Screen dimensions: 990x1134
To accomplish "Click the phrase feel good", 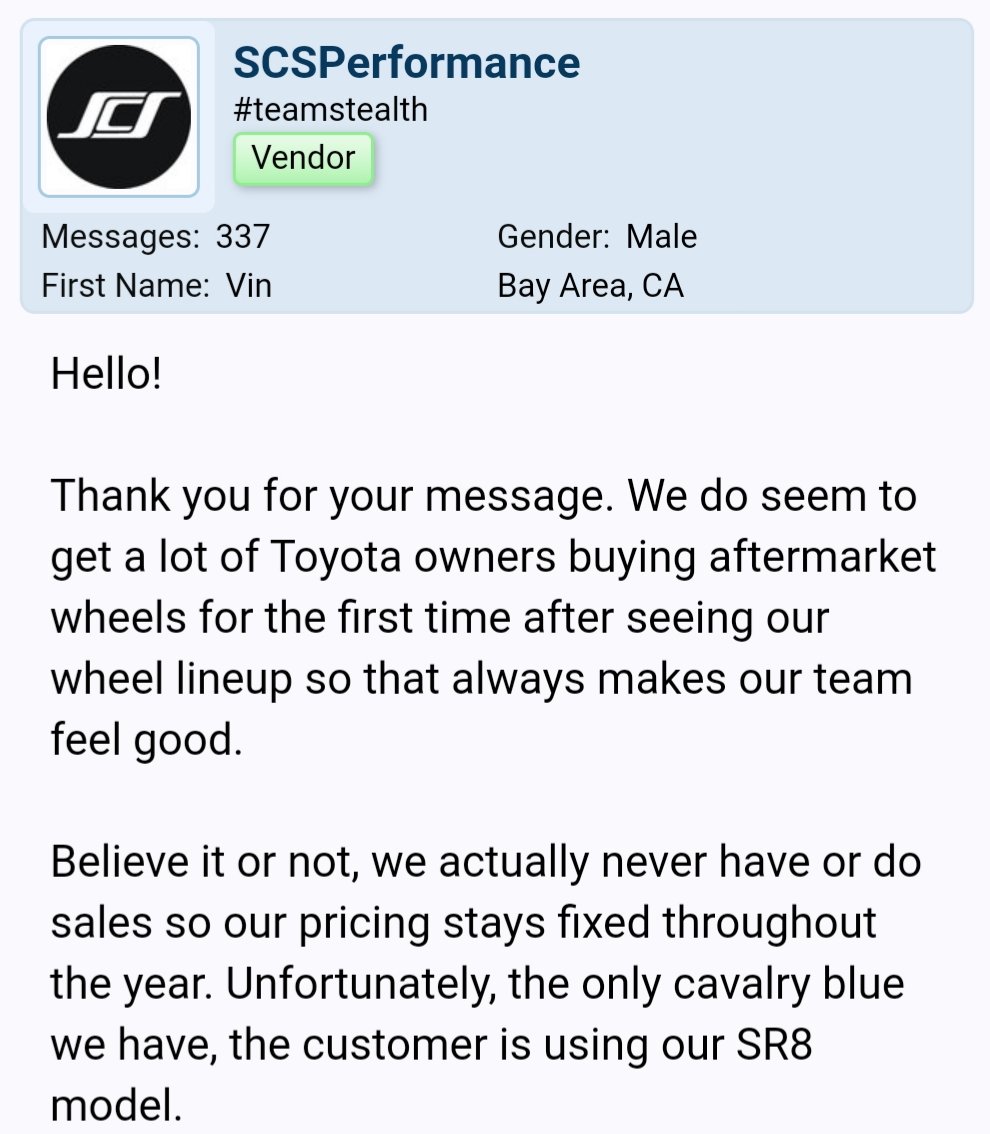I will click(x=146, y=740).
